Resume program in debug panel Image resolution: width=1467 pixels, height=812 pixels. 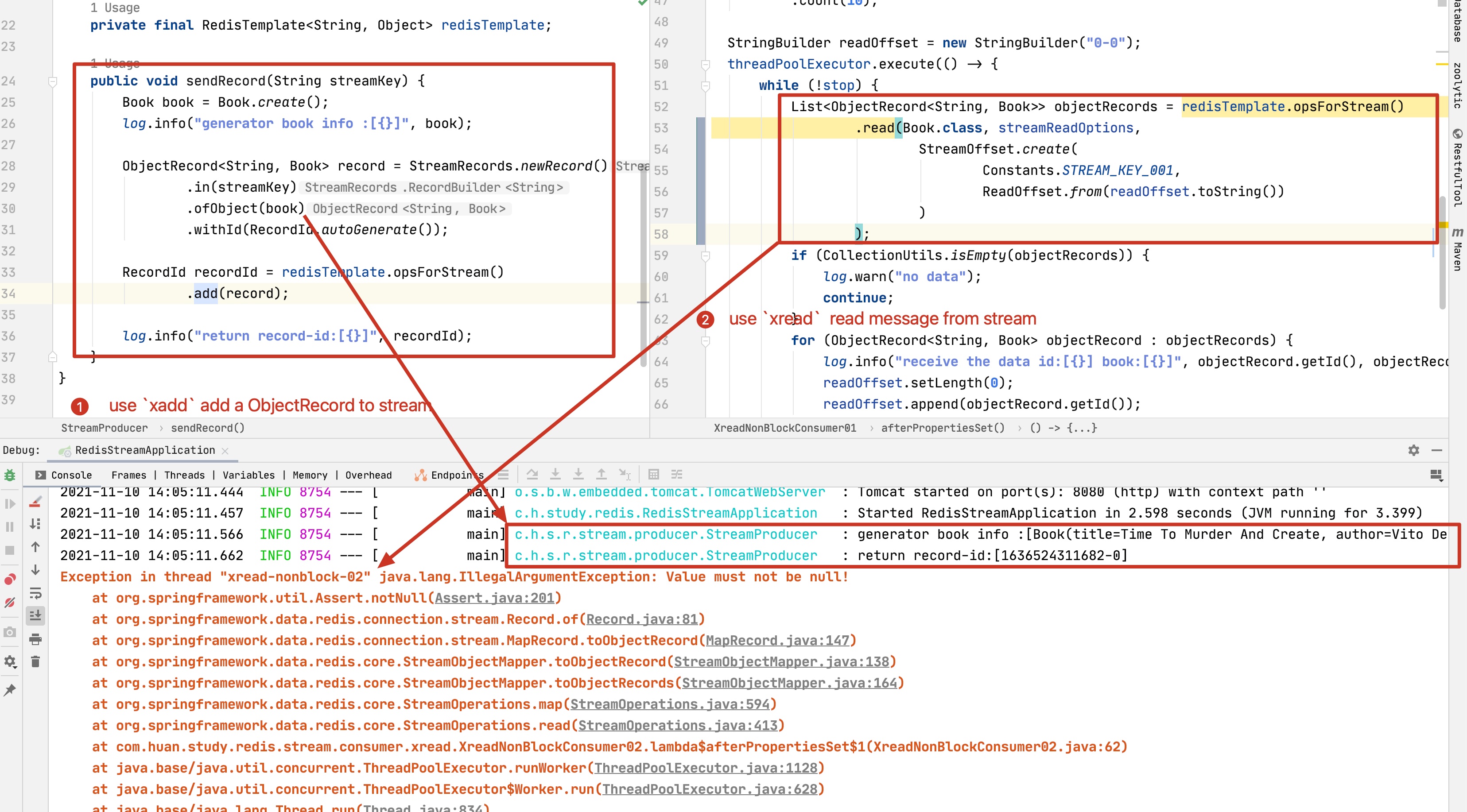tap(10, 504)
